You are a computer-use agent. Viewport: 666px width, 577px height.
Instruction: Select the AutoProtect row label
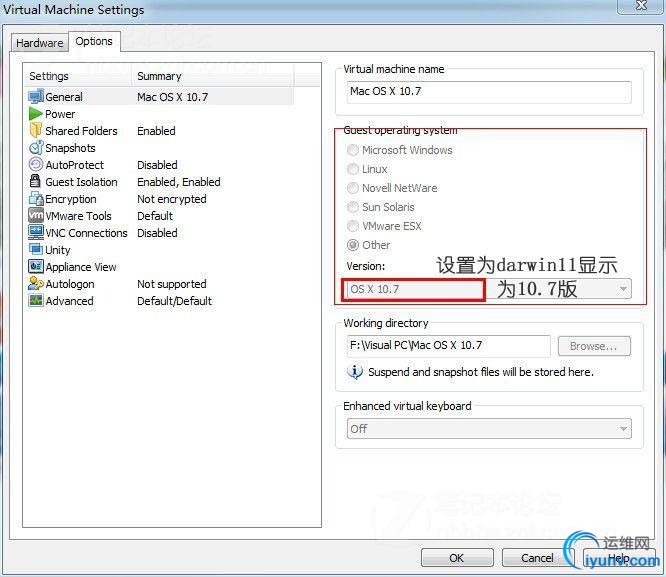(75, 165)
